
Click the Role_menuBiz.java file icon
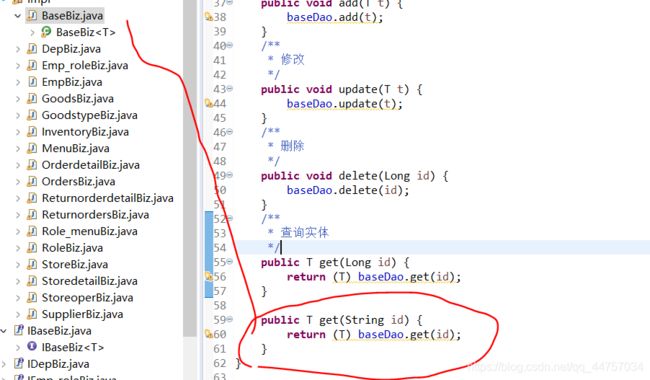pos(32,231)
